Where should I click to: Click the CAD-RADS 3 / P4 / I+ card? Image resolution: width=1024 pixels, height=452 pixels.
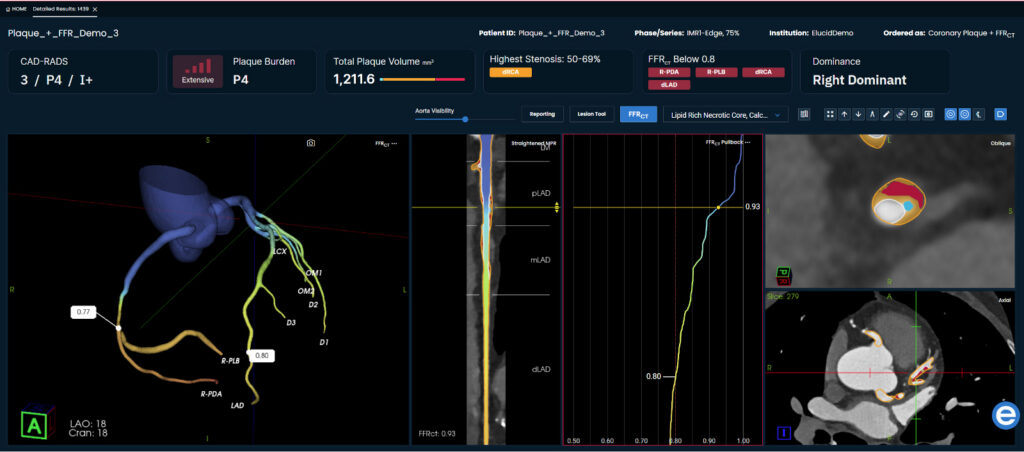tap(84, 71)
